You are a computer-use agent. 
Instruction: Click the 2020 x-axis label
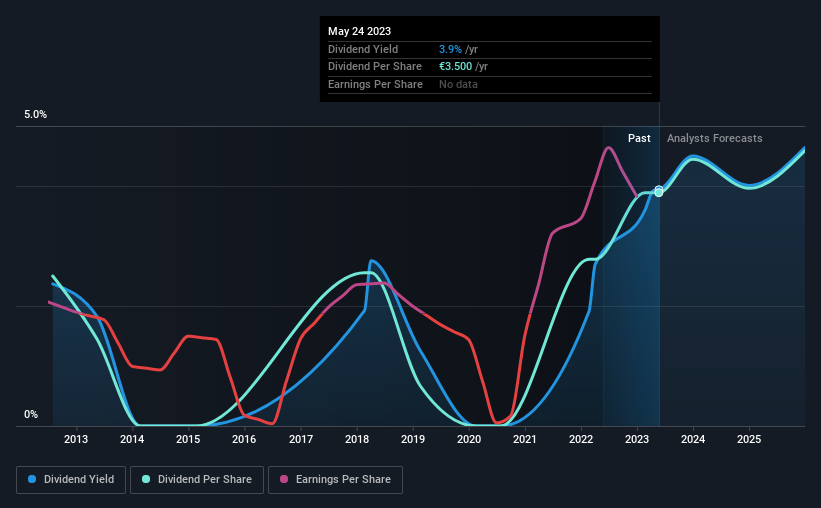point(469,439)
